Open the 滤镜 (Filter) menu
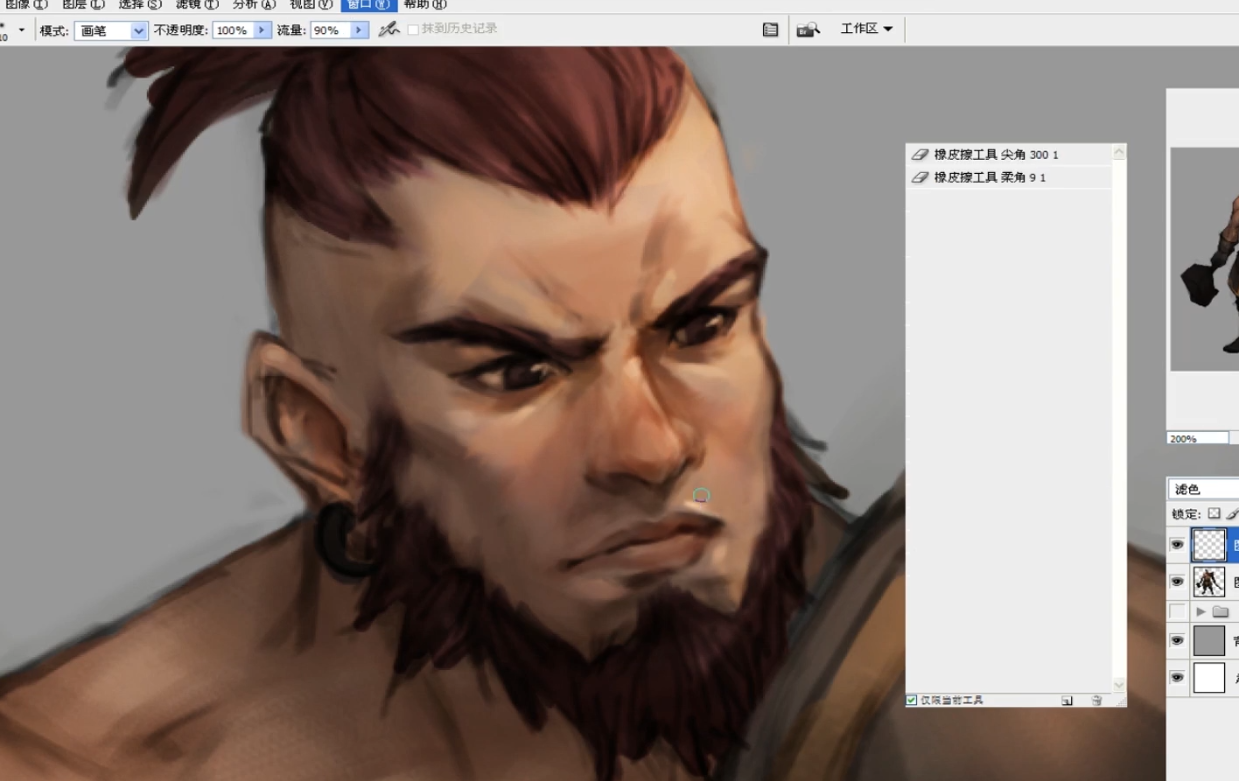The height and width of the screenshot is (781, 1239). (197, 5)
